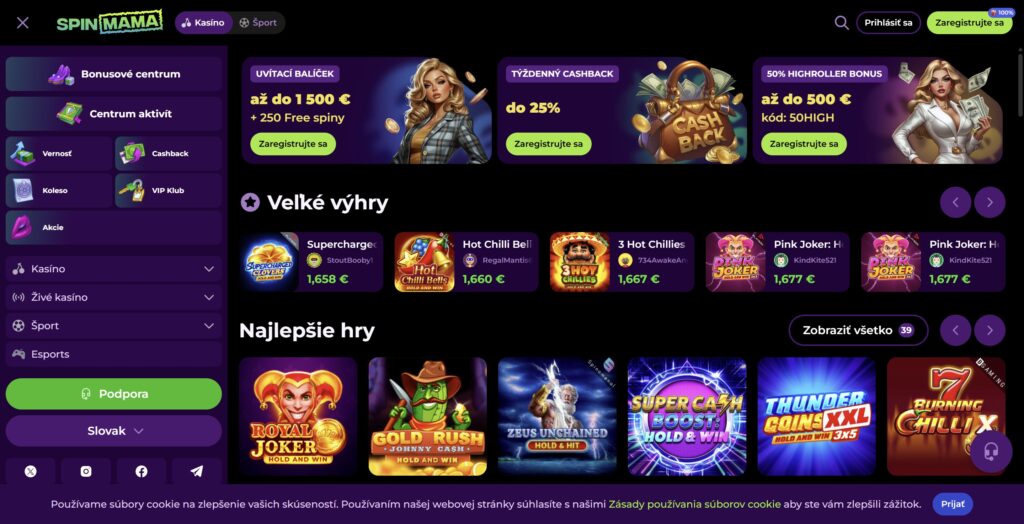Open the Zeus Unchained game thumbnail
This screenshot has height=524, width=1024.
click(557, 416)
